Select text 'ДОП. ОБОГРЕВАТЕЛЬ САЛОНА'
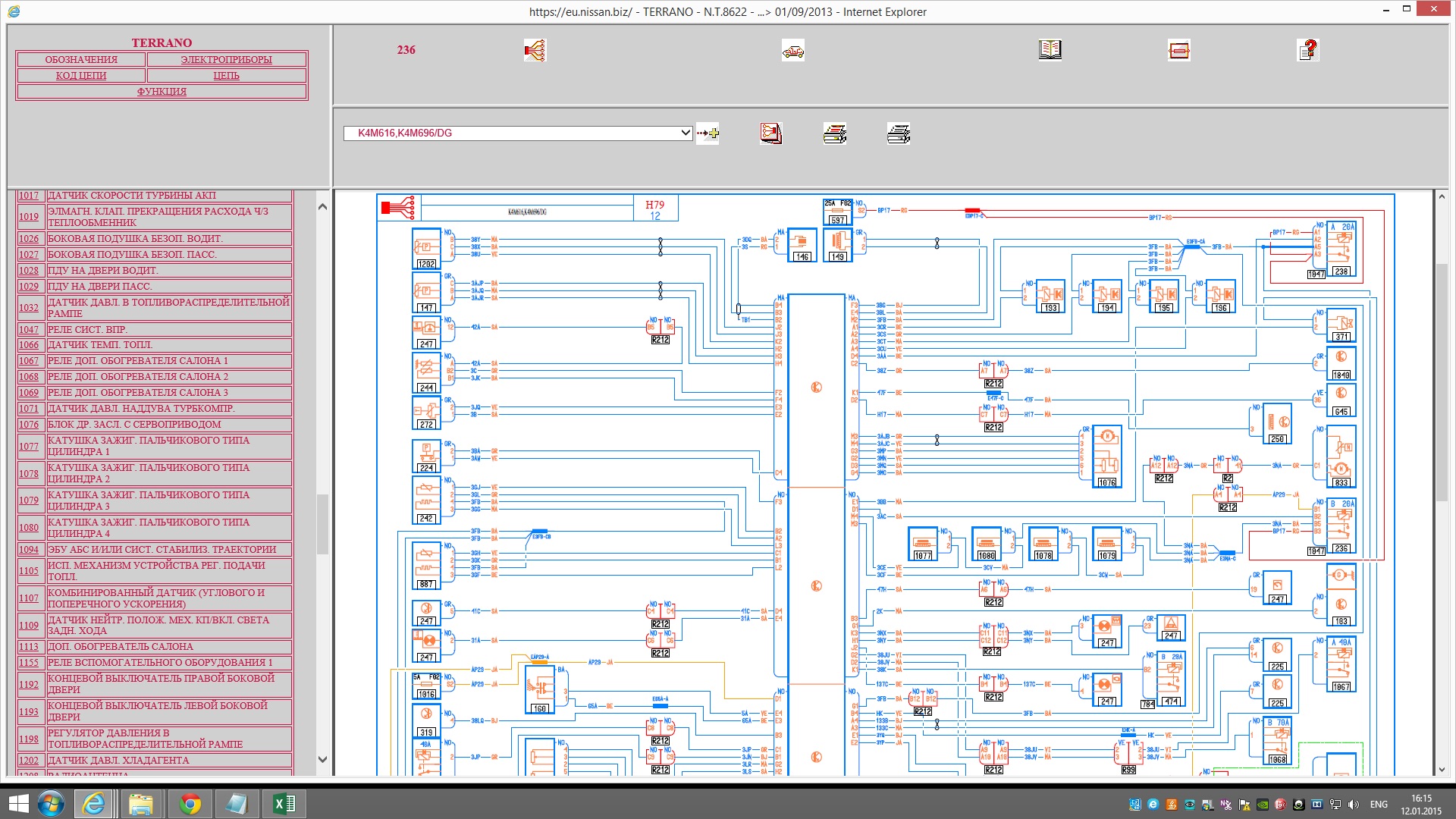 pyautogui.click(x=121, y=647)
